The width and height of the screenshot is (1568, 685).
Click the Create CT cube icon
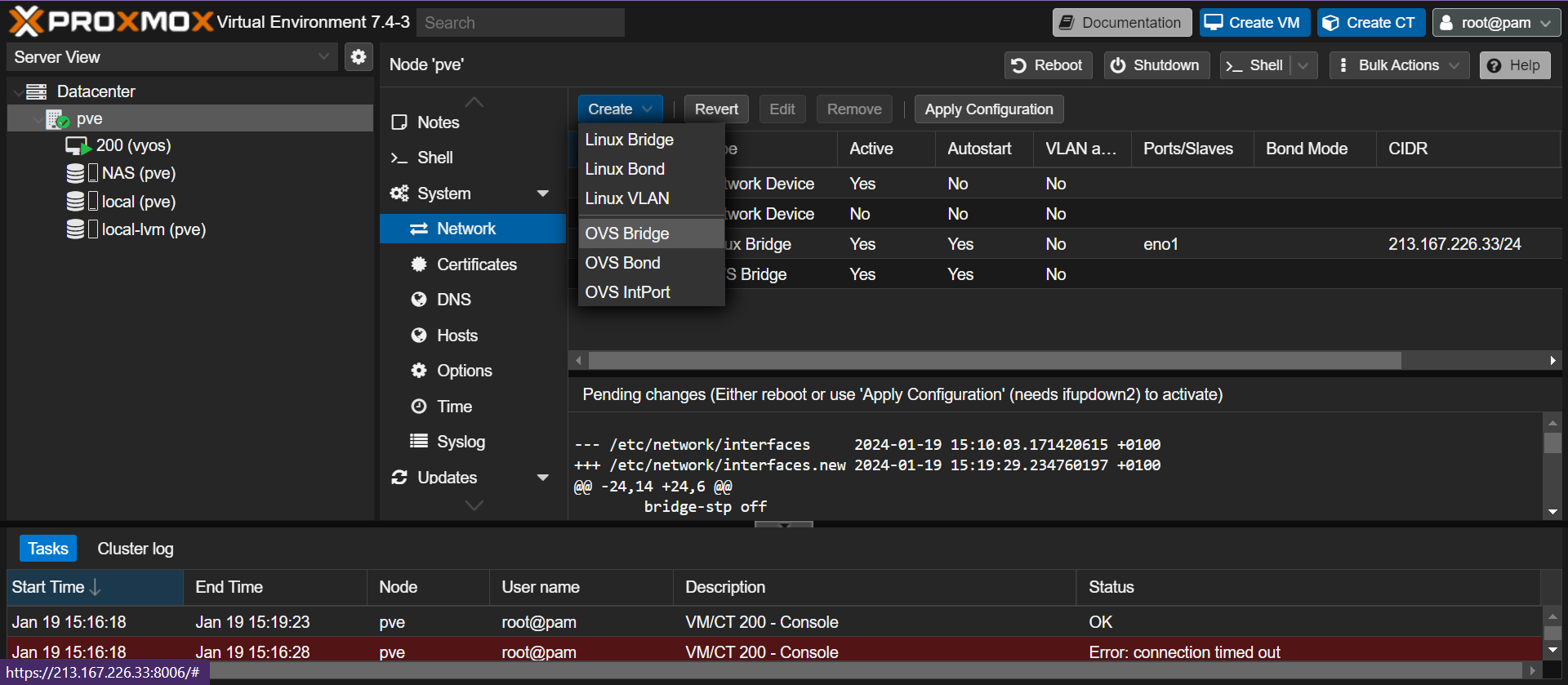(x=1331, y=23)
